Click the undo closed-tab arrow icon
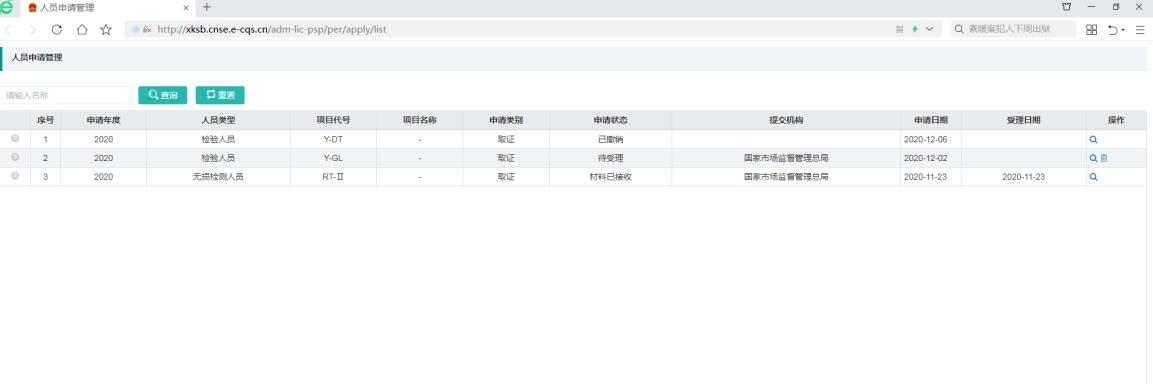 (x=1113, y=29)
